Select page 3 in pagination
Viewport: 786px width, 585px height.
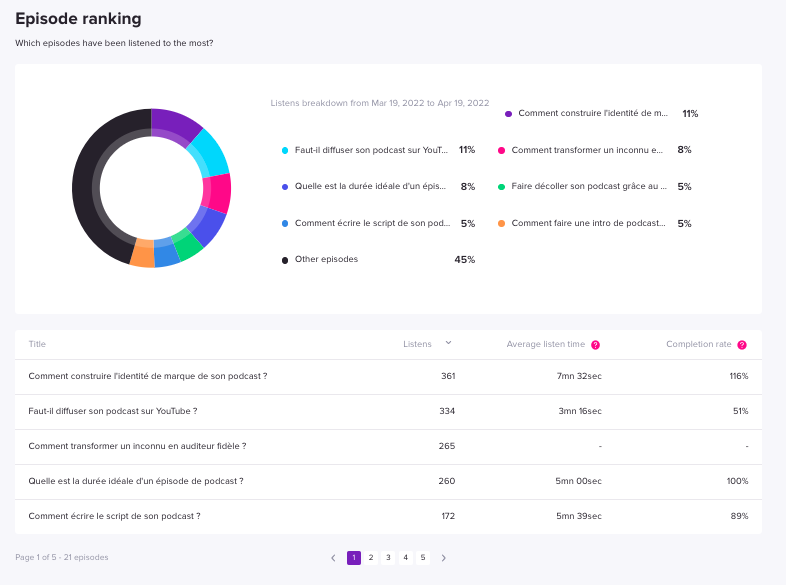[x=388, y=557]
